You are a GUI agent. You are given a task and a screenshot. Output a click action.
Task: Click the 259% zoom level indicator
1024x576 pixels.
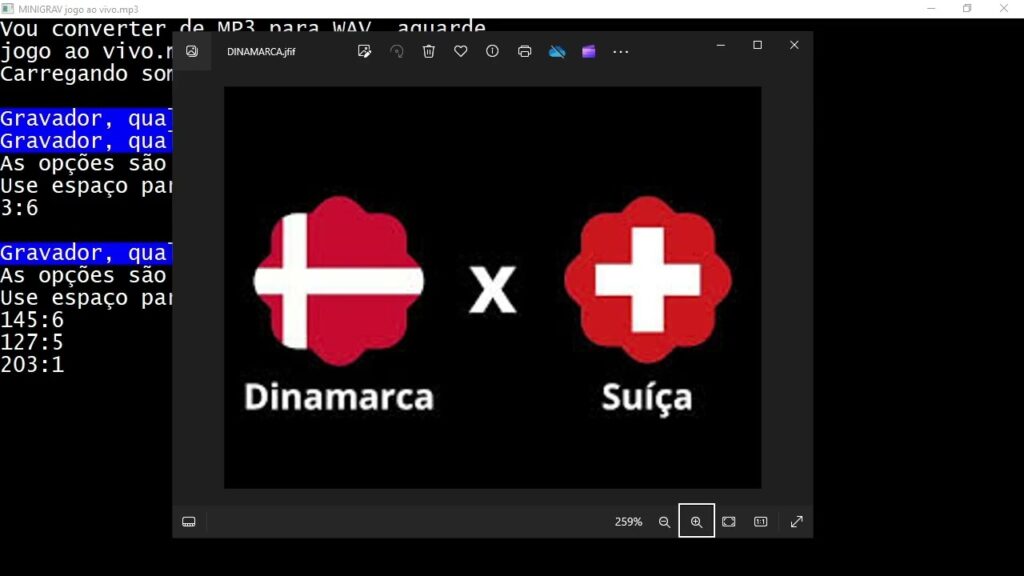(629, 521)
